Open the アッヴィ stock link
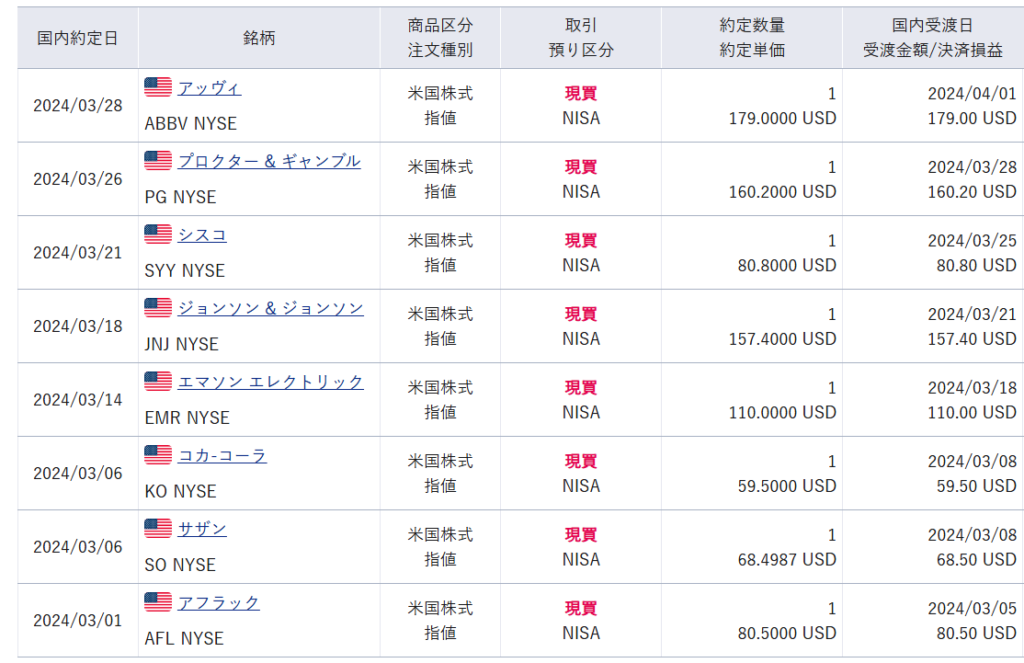The image size is (1024, 663). coord(209,88)
